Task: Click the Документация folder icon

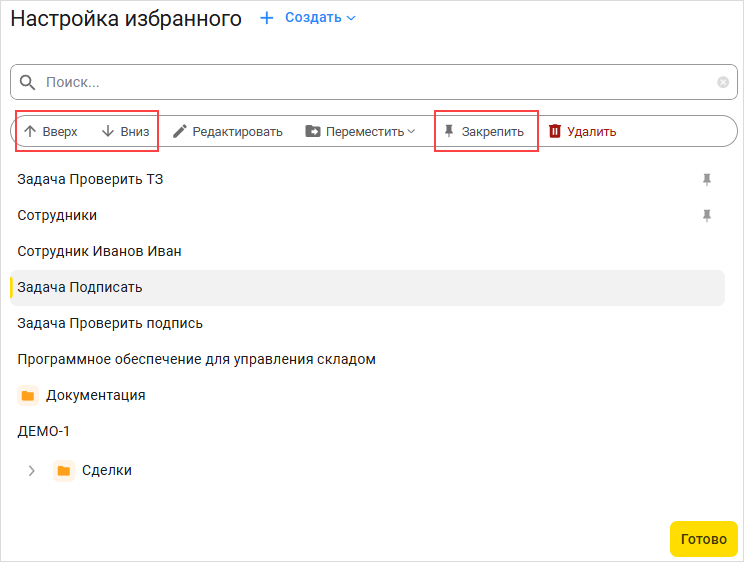Action: pos(28,395)
